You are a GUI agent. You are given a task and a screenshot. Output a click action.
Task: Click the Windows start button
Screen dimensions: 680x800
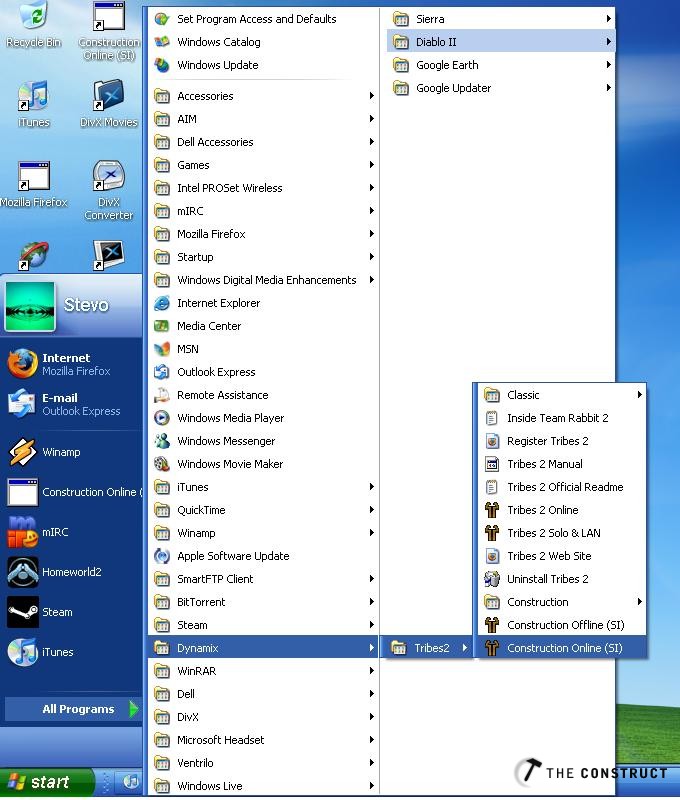tap(46, 782)
